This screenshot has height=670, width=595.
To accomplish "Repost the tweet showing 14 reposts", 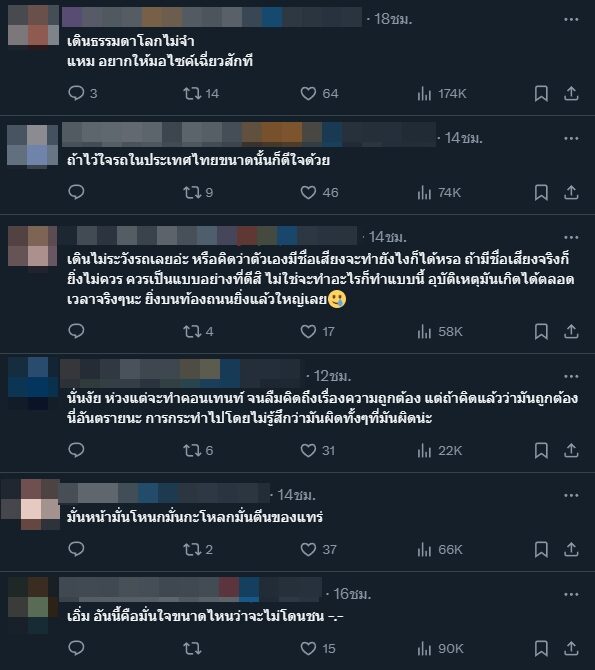I will coord(192,93).
